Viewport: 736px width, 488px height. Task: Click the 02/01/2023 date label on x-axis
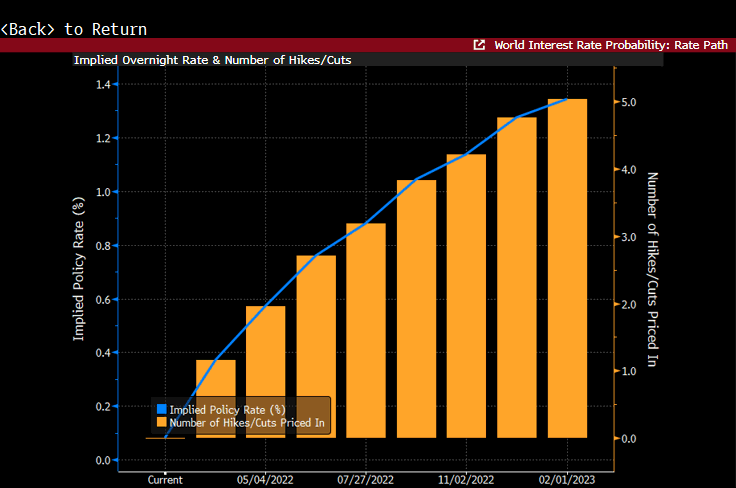pos(567,480)
